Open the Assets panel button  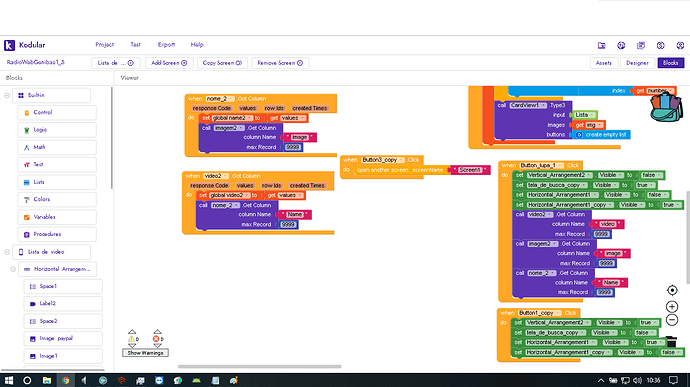(604, 63)
